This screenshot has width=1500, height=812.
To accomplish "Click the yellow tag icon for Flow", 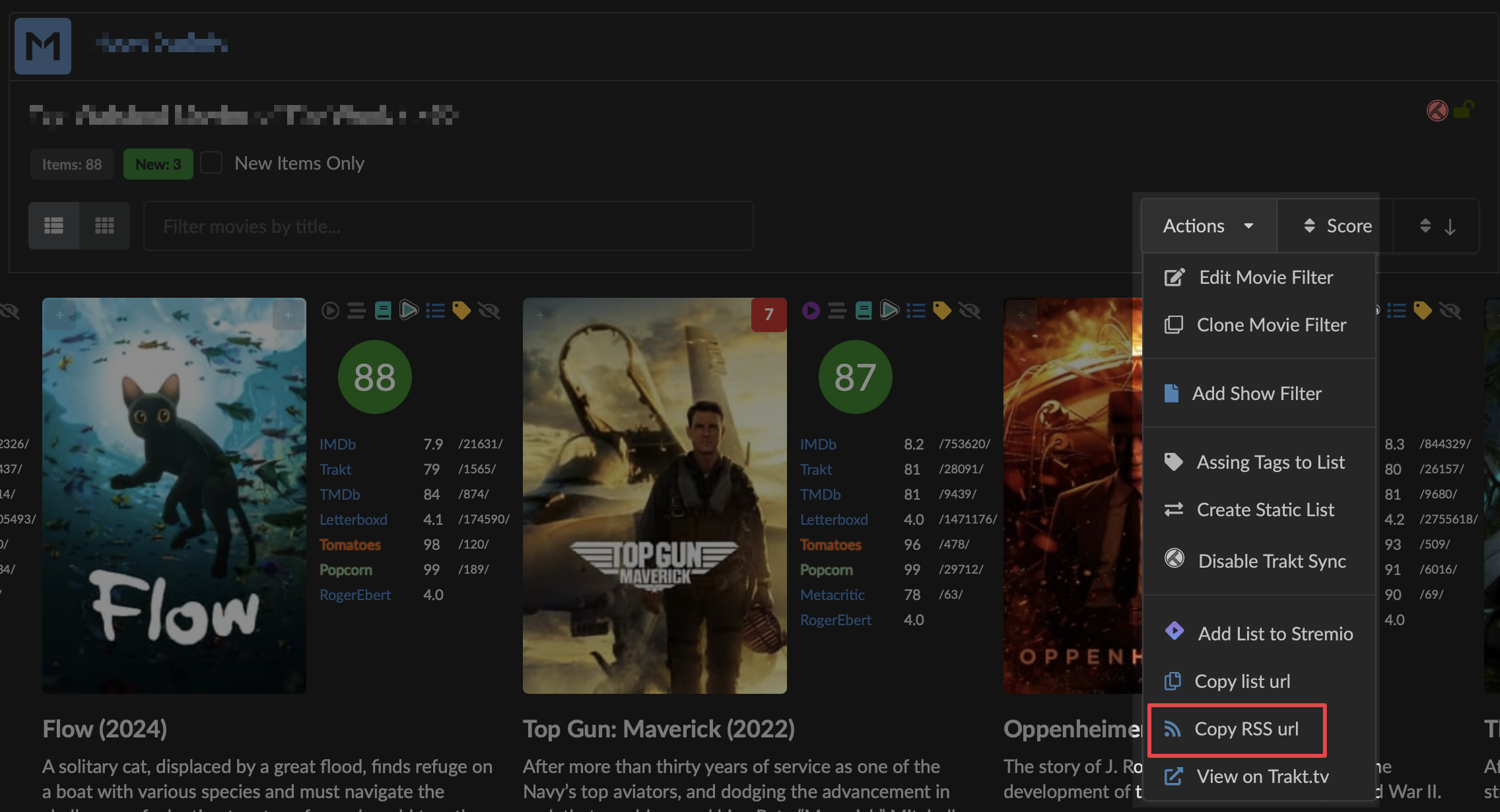I will pos(461,310).
